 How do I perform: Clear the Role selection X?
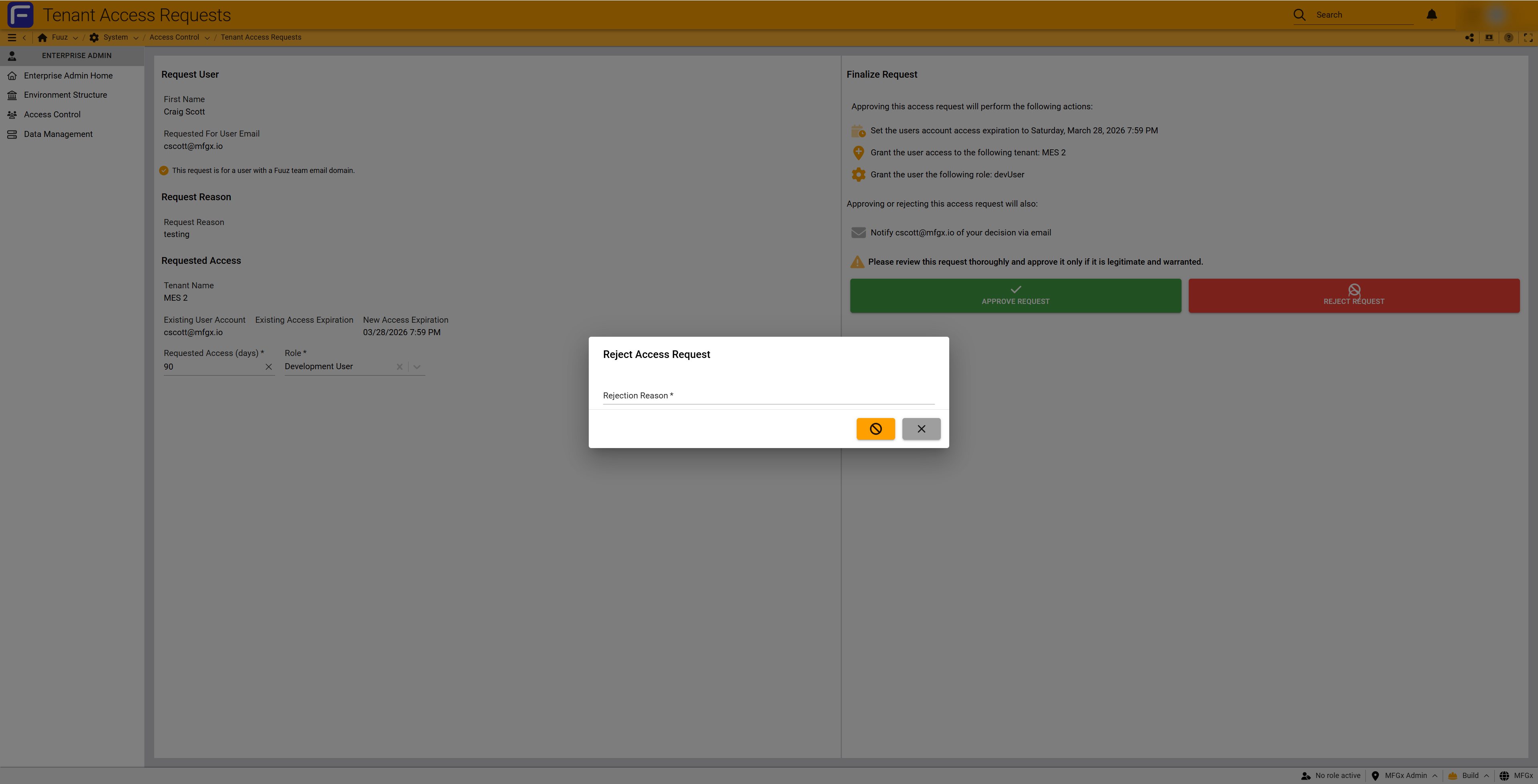point(399,367)
